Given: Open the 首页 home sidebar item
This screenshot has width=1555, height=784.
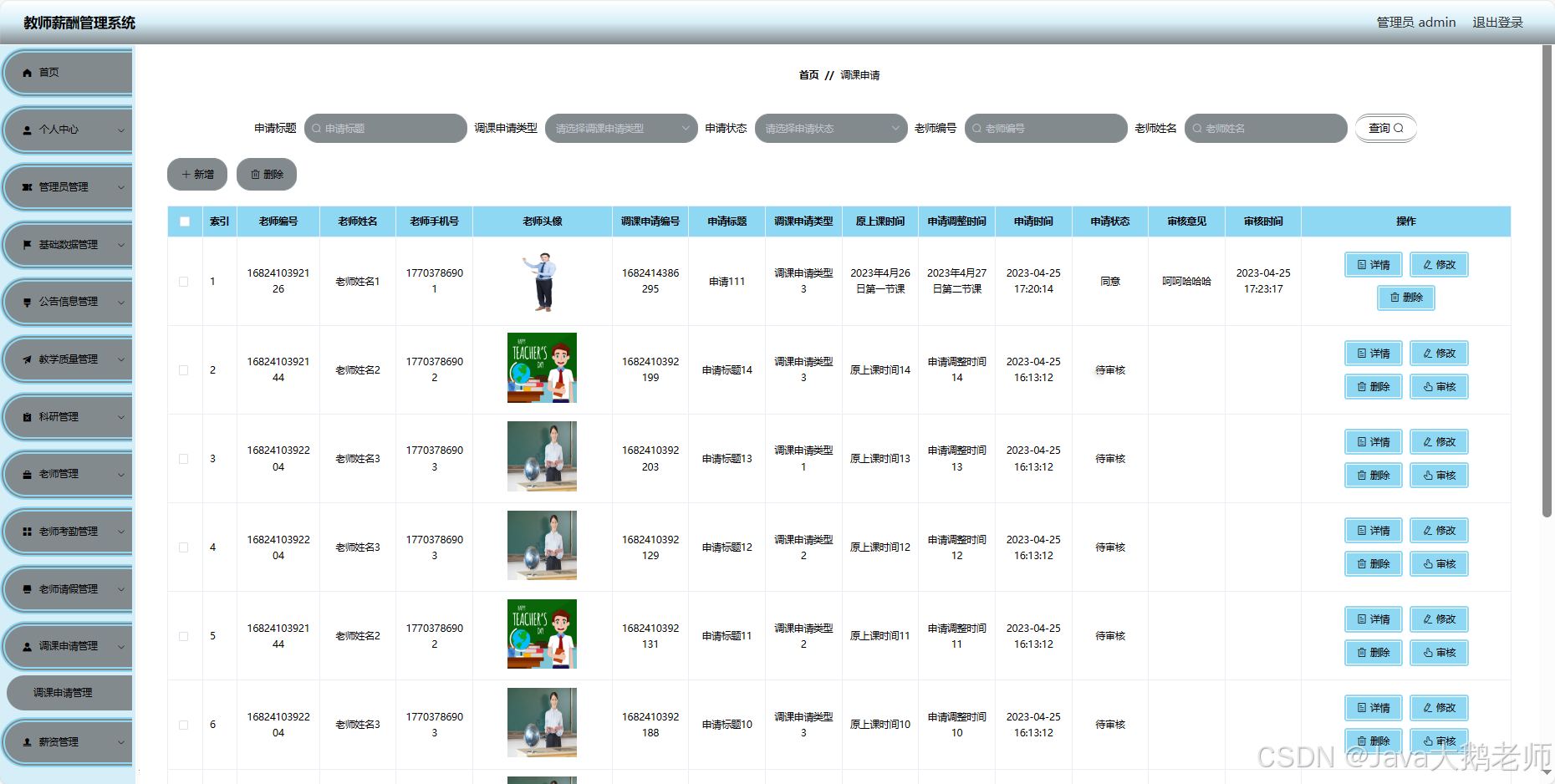Looking at the screenshot, I should pyautogui.click(x=68, y=73).
